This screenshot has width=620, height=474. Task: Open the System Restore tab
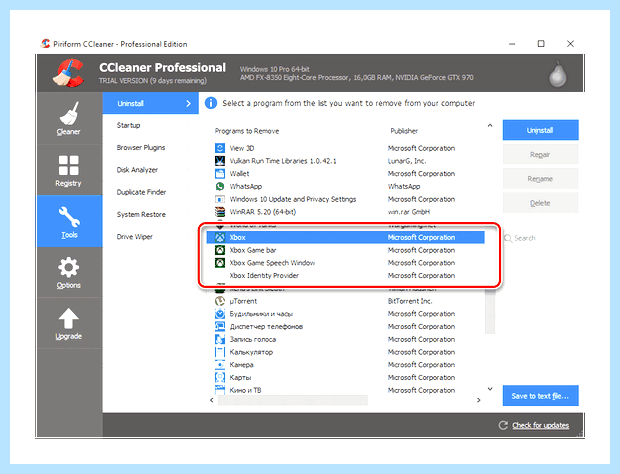151,214
